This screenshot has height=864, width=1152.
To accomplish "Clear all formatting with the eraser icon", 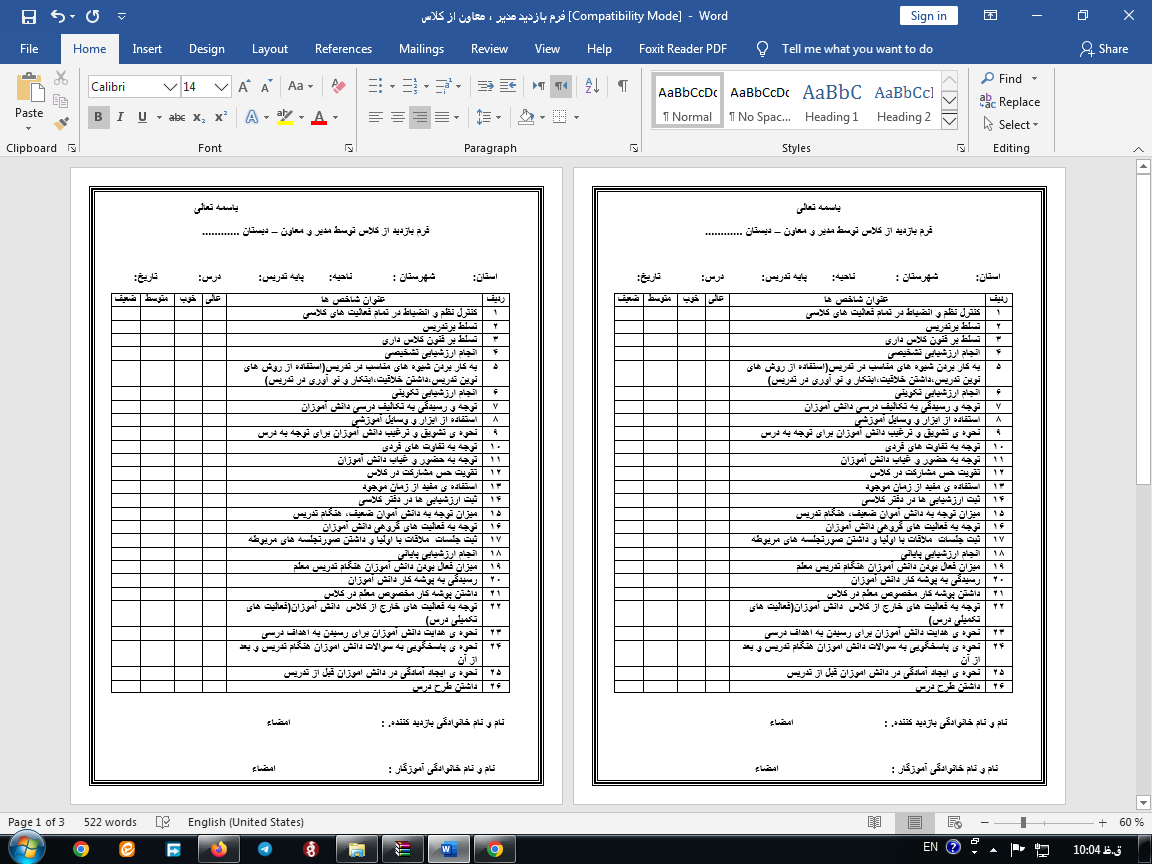I will click(x=338, y=87).
